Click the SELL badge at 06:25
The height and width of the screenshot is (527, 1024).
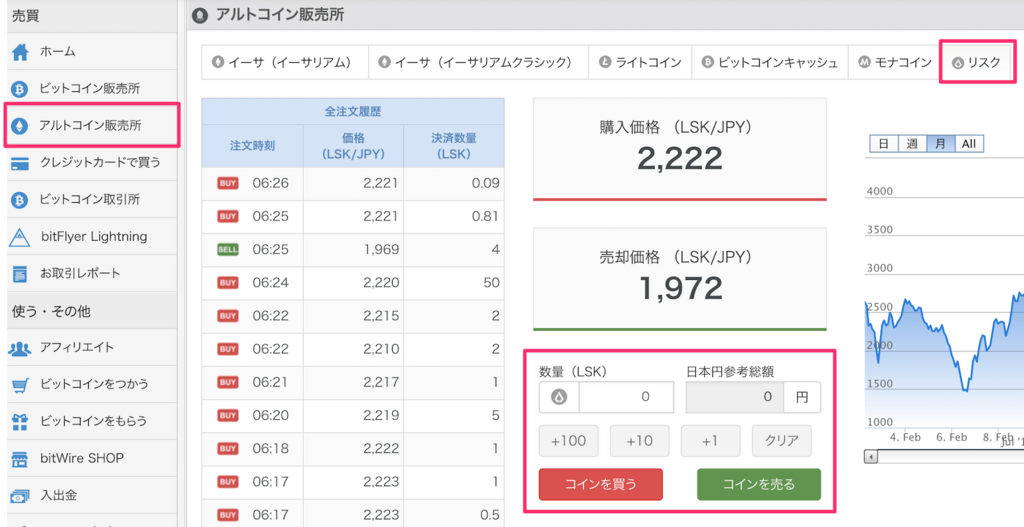228,249
